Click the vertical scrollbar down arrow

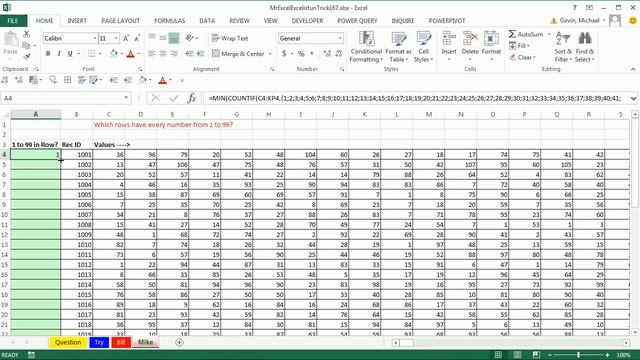click(635, 332)
